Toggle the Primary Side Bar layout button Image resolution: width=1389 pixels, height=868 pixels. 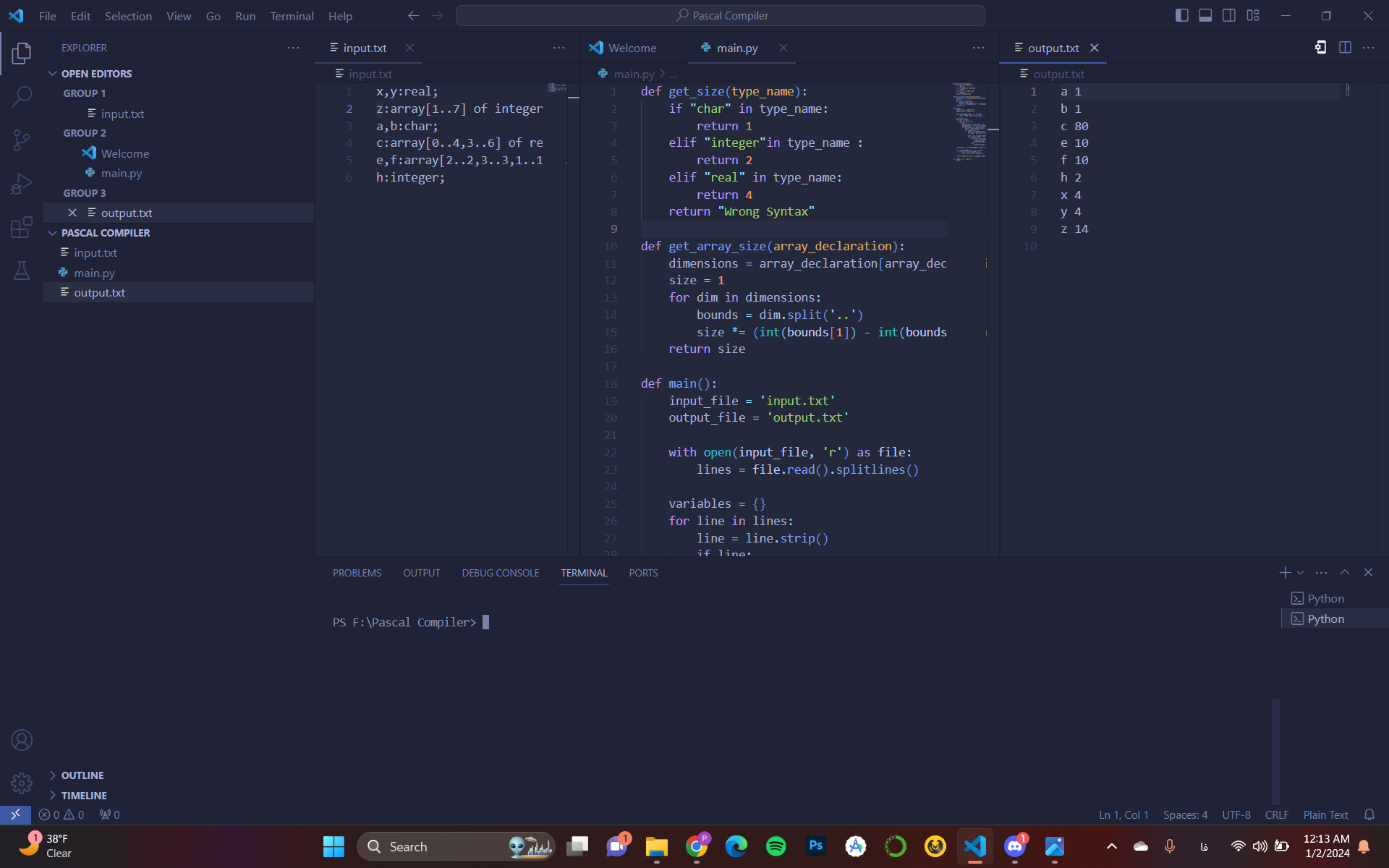coord(1182,15)
